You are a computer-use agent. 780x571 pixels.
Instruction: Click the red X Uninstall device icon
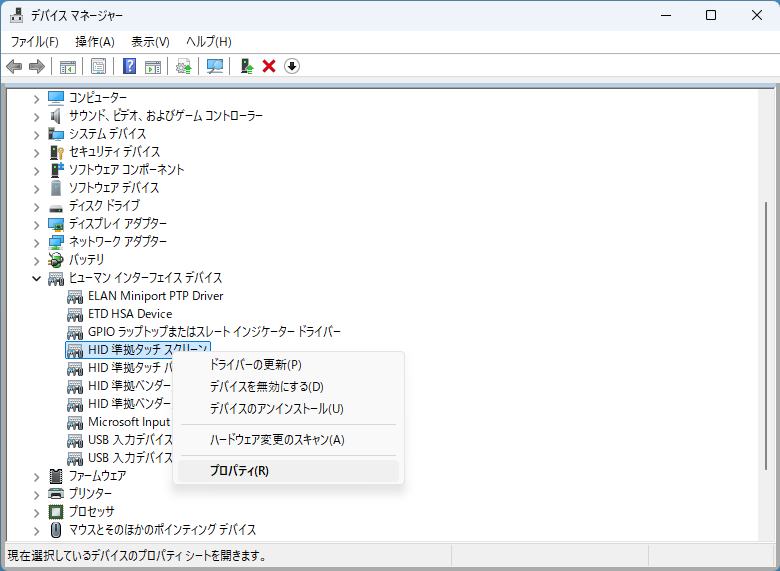coord(269,66)
